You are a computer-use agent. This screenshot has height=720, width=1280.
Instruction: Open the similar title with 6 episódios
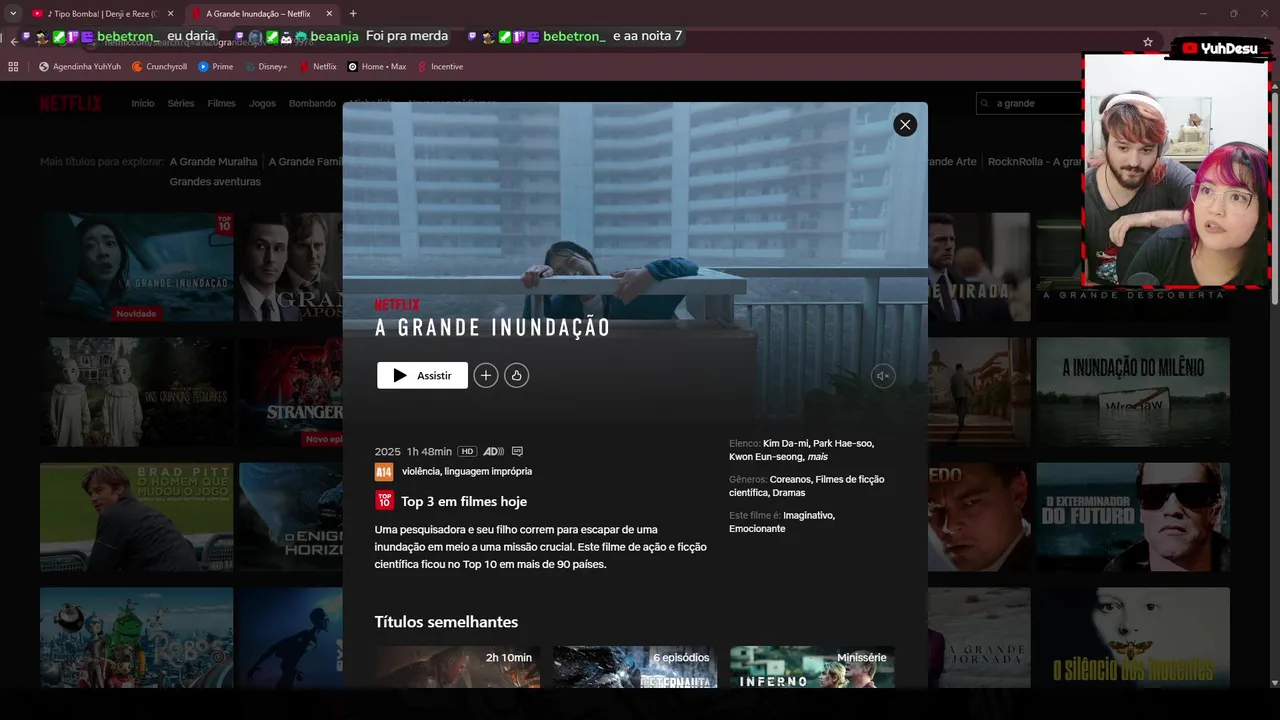(635, 667)
